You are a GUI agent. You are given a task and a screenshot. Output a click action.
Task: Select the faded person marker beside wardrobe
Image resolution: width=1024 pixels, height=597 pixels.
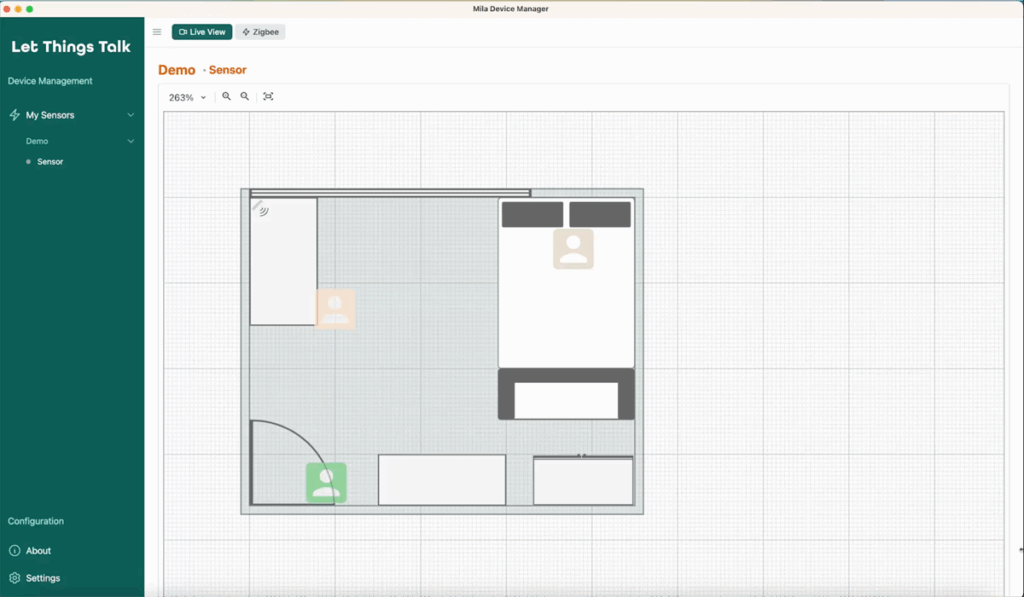coord(336,310)
